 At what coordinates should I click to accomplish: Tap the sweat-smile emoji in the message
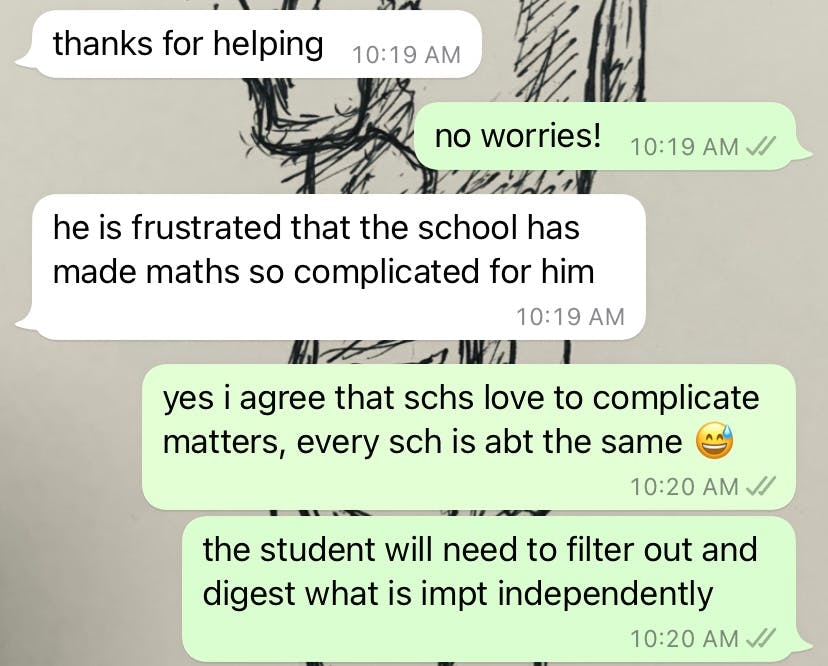point(714,441)
